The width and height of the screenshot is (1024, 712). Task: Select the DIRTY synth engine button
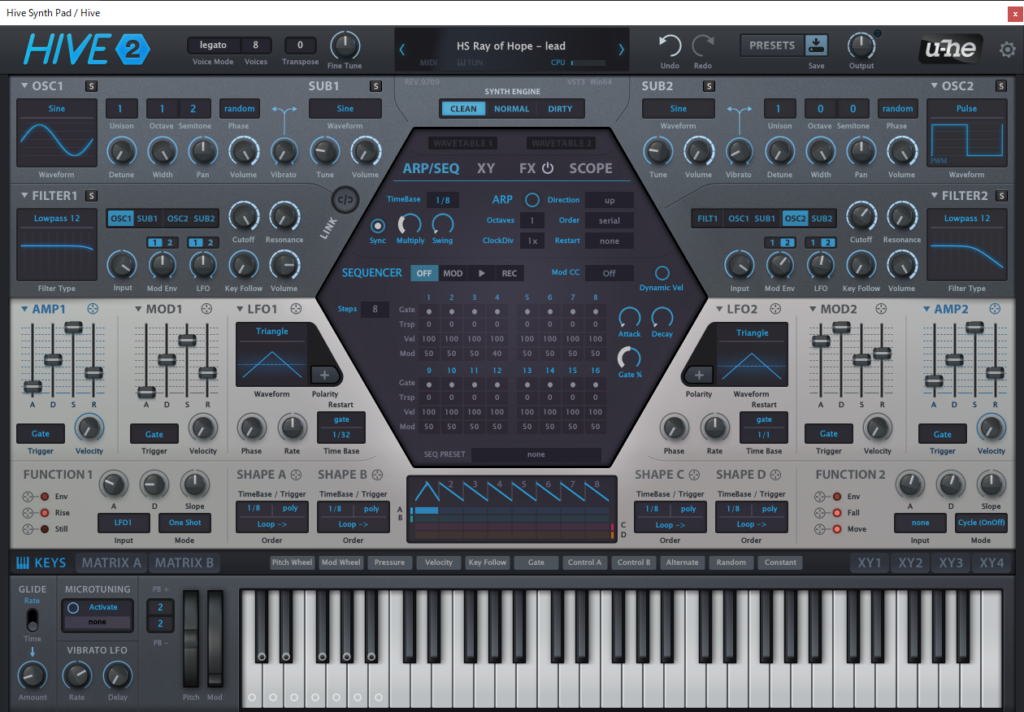(560, 109)
